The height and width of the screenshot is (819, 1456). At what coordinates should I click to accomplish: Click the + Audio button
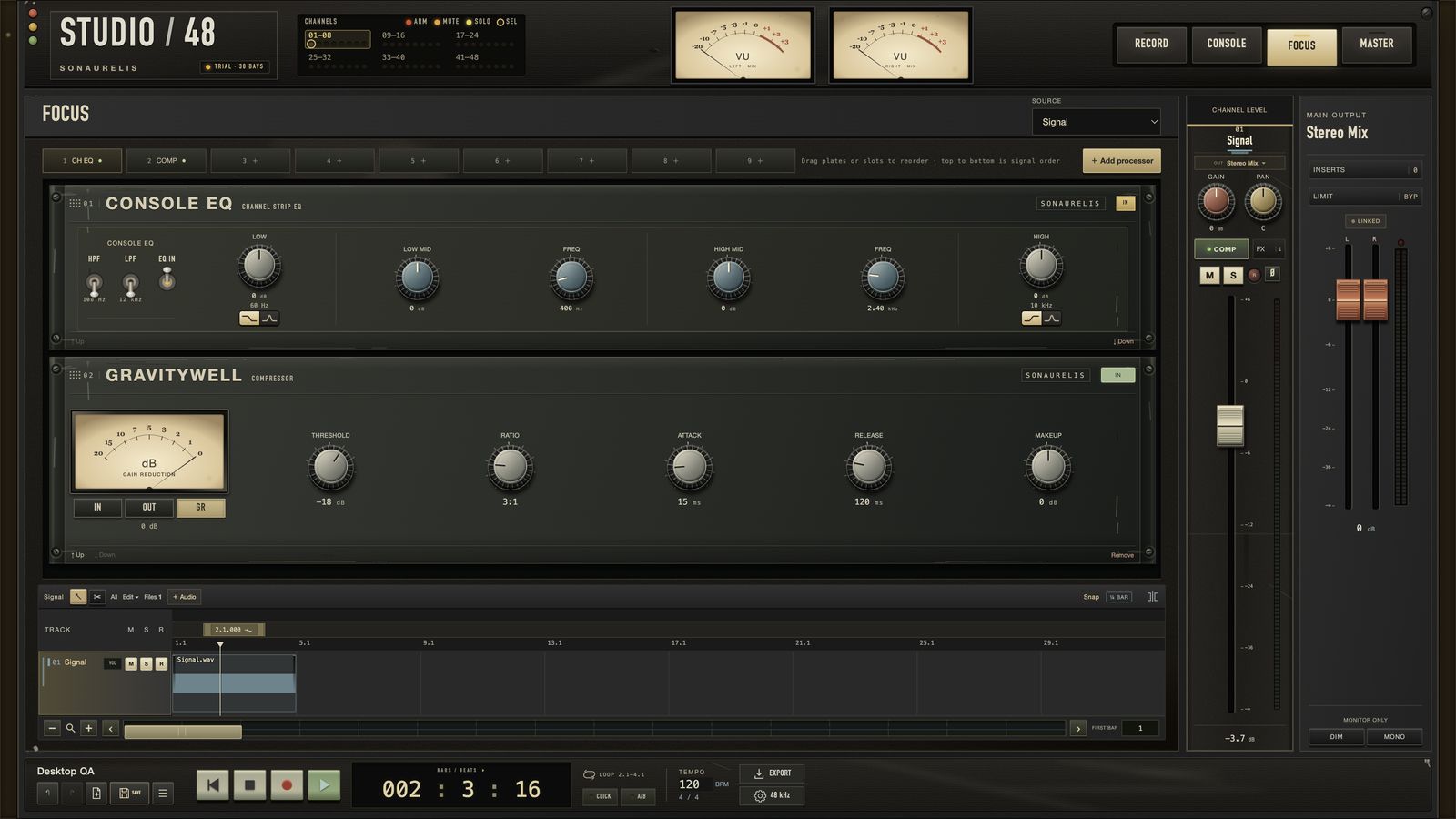185,597
